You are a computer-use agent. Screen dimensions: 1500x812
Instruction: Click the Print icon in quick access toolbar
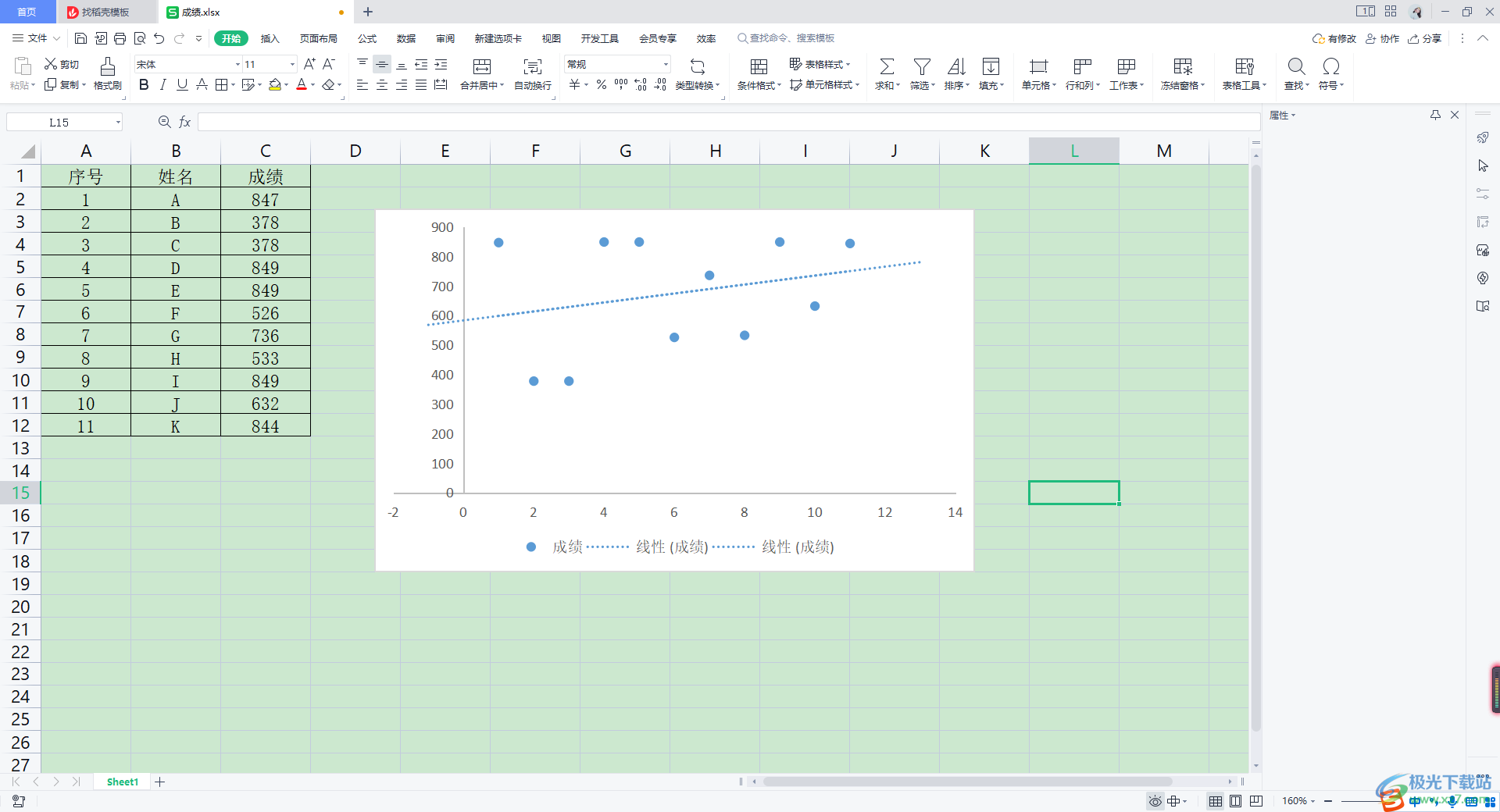(120, 38)
